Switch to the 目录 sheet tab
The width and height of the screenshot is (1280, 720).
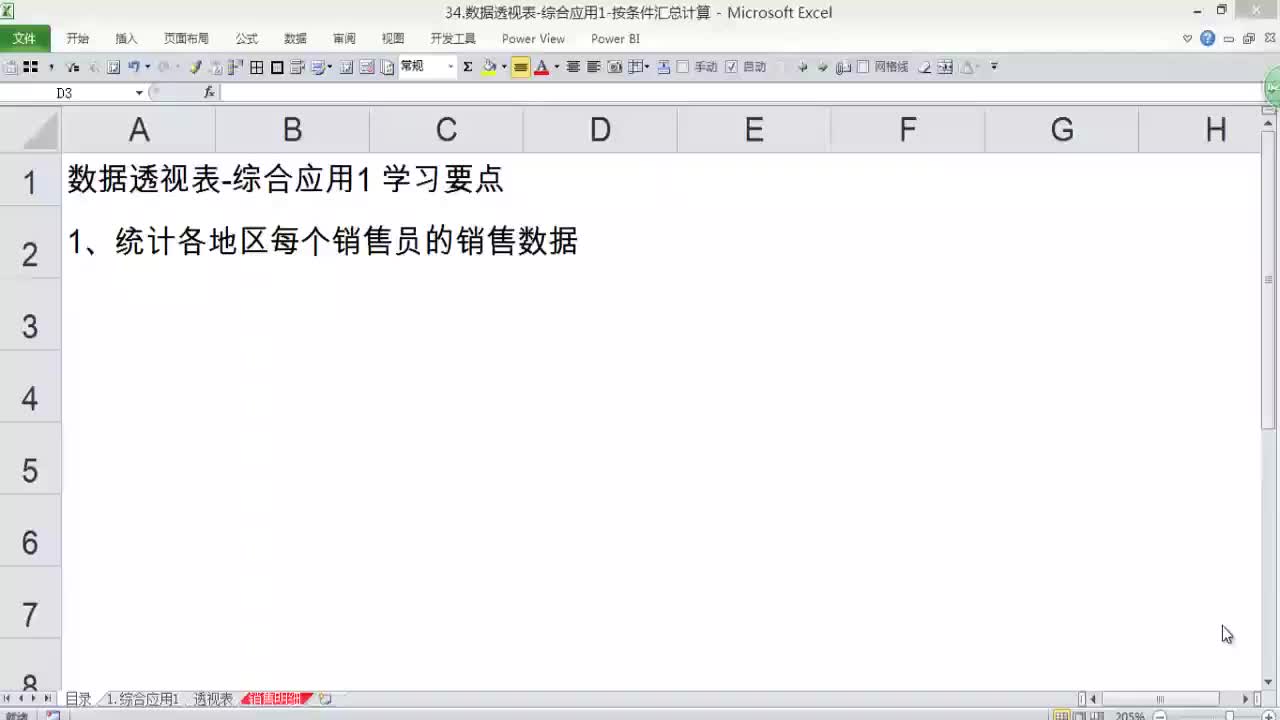78,699
